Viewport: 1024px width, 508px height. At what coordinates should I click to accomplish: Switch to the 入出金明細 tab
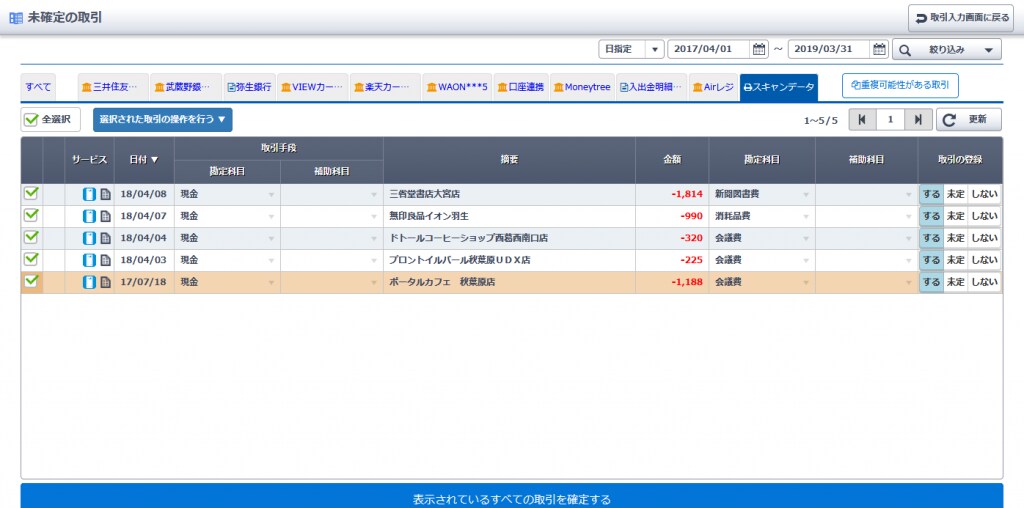coord(651,87)
